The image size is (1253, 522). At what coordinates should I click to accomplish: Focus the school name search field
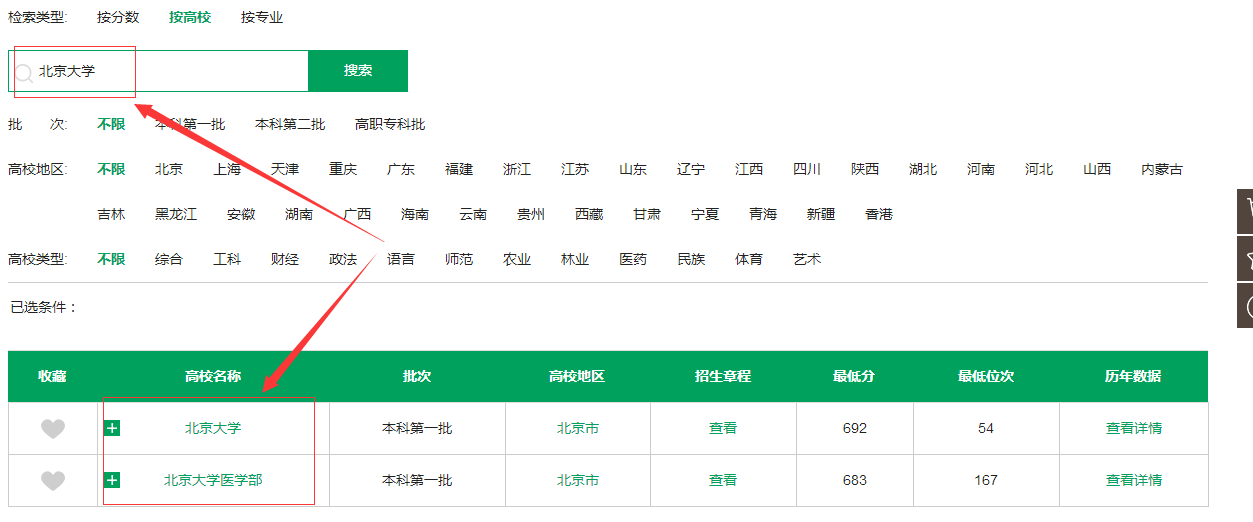coord(158,71)
